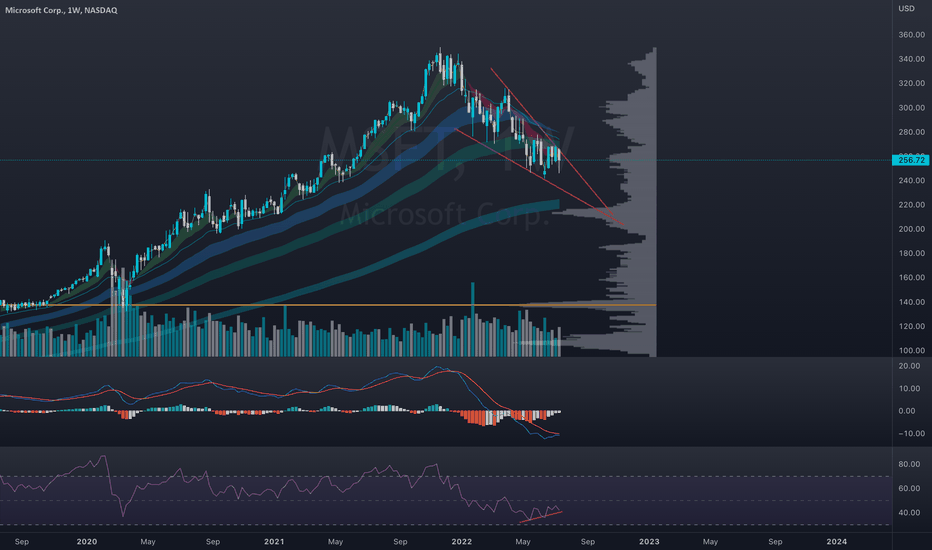Click the MACD 10.00 scale label

(909, 388)
